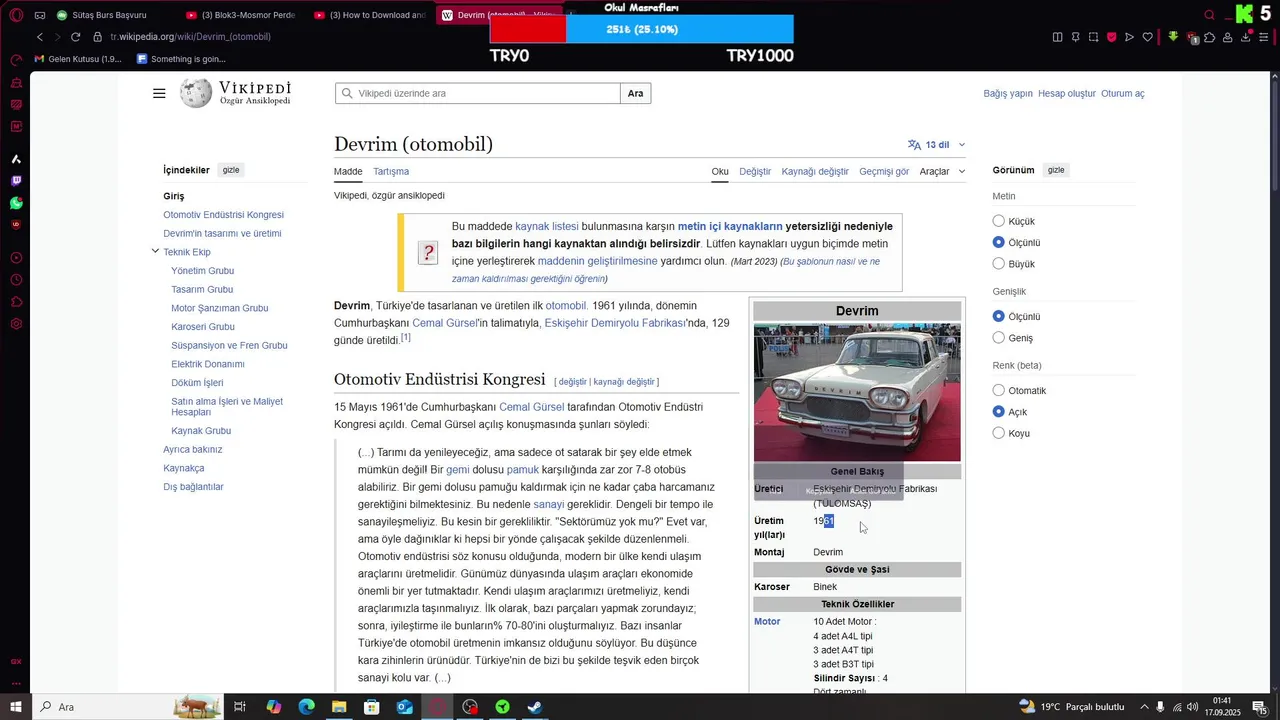1280x720 pixels.
Task: Open the snapshot capture icon
Action: pos(1094,37)
